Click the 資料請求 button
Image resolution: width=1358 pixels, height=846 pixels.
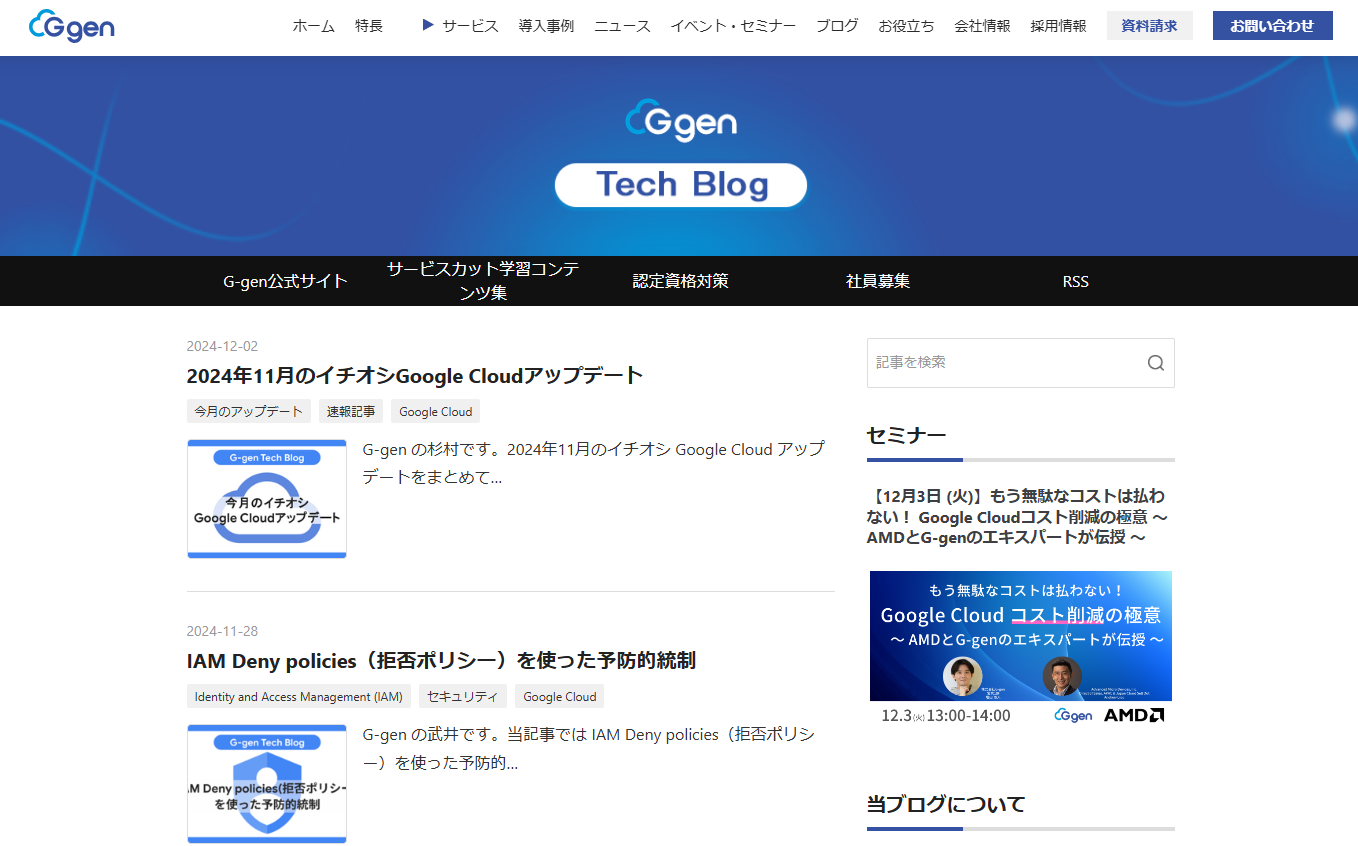tap(1149, 26)
